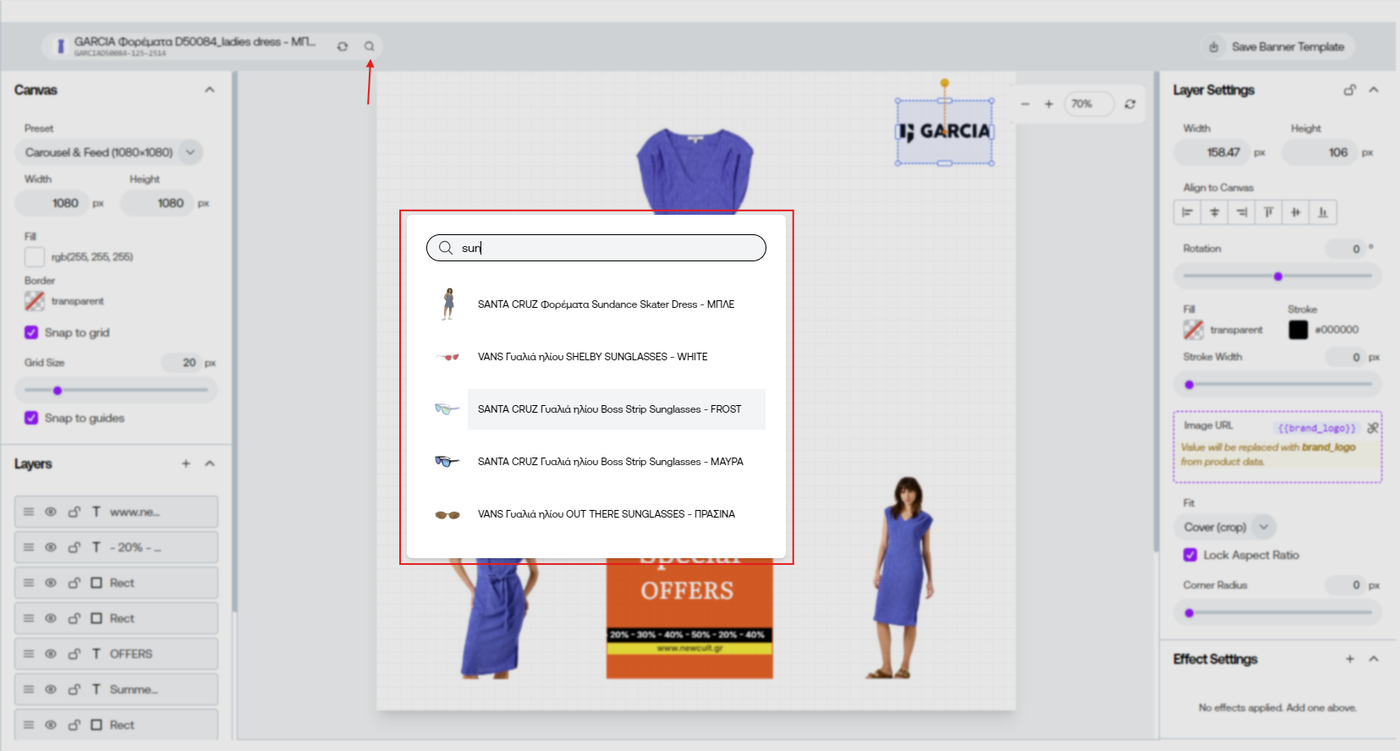Click the drag handle of the Summe… layer
The height and width of the screenshot is (751, 1400).
pyautogui.click(x=29, y=689)
